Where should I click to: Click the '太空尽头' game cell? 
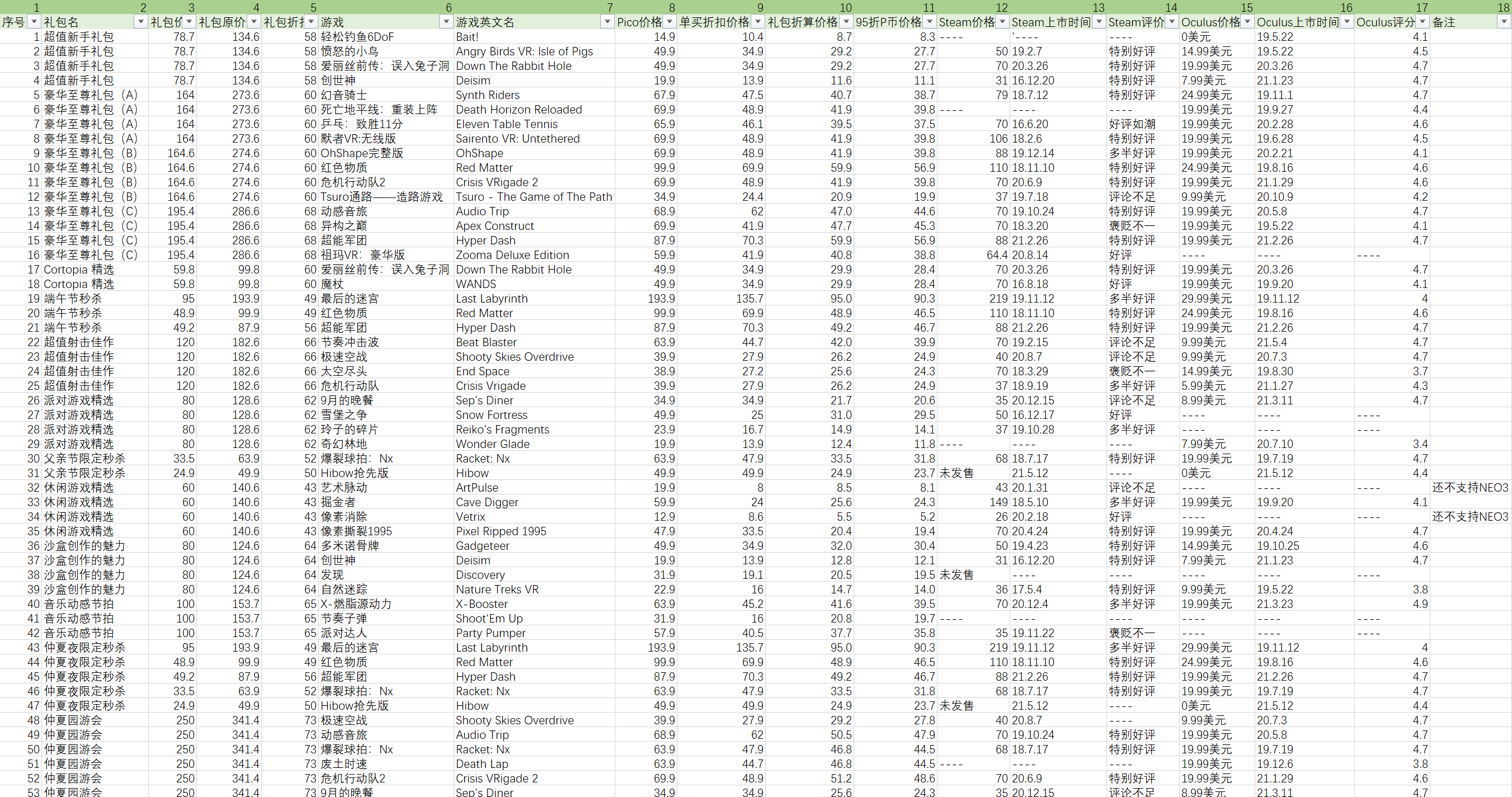[386, 371]
